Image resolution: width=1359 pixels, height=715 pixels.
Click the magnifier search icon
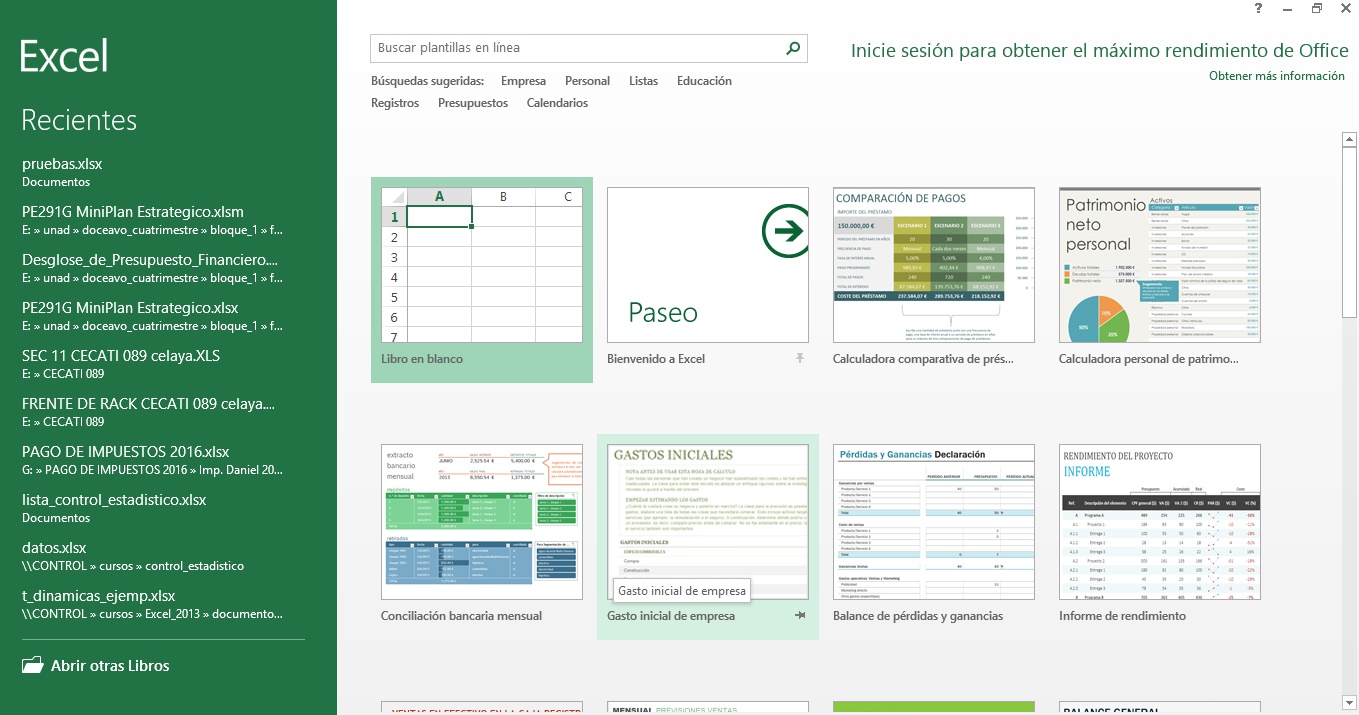click(793, 48)
